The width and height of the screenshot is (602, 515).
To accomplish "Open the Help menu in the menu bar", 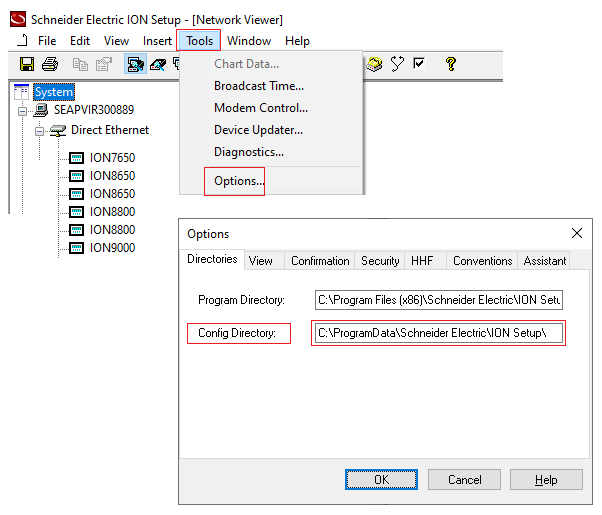I will click(x=297, y=41).
